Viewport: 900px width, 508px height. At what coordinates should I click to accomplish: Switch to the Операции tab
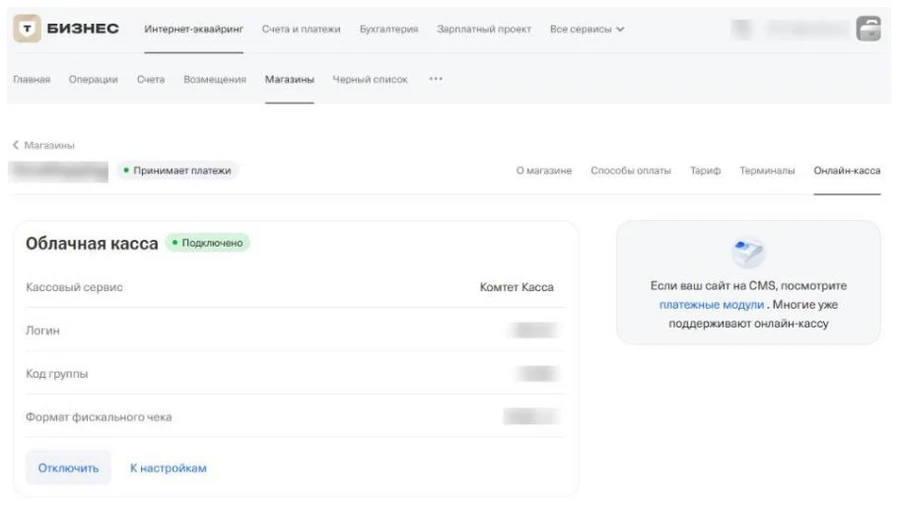pyautogui.click(x=93, y=80)
